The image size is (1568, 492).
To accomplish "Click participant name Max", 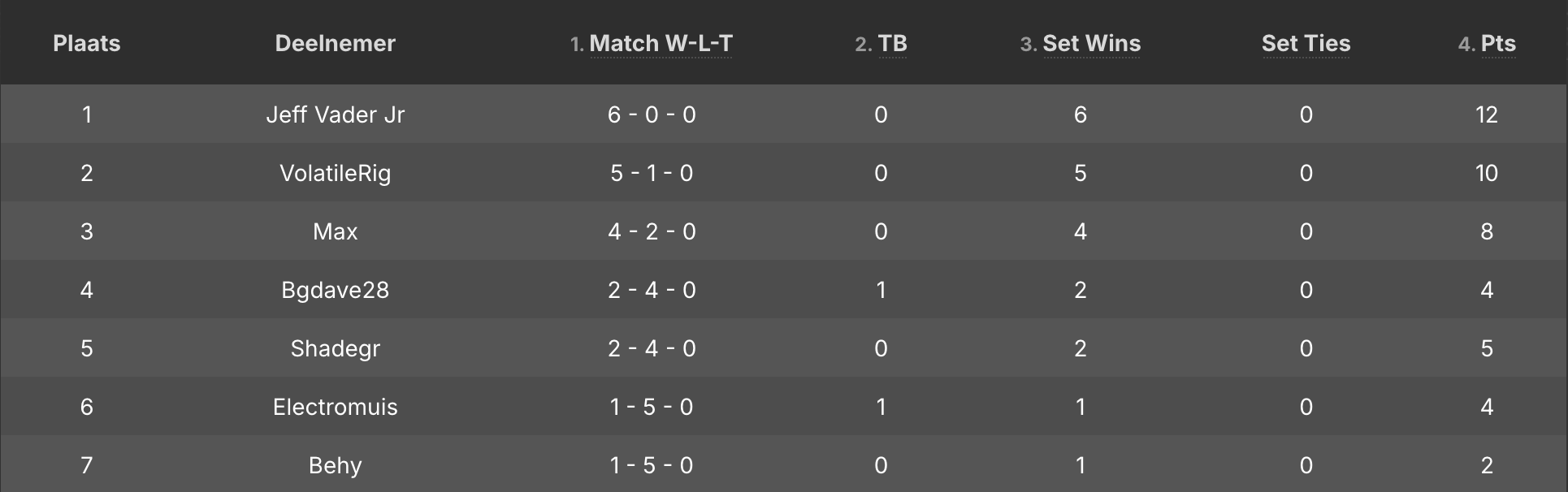I will pyautogui.click(x=335, y=231).
